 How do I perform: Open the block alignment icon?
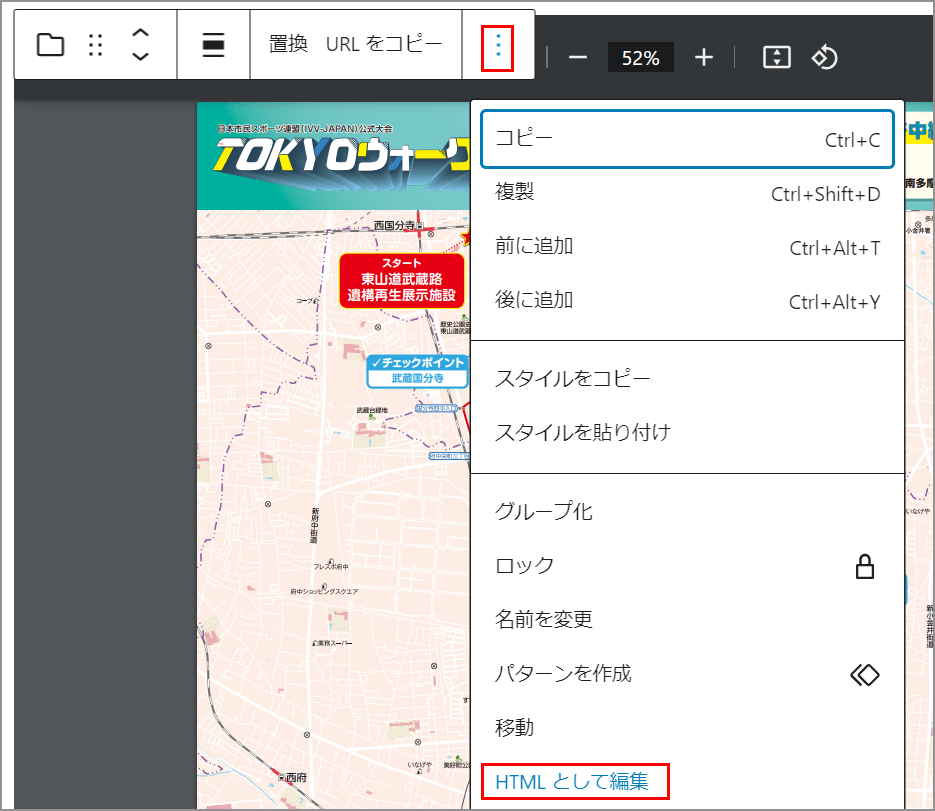tap(213, 45)
